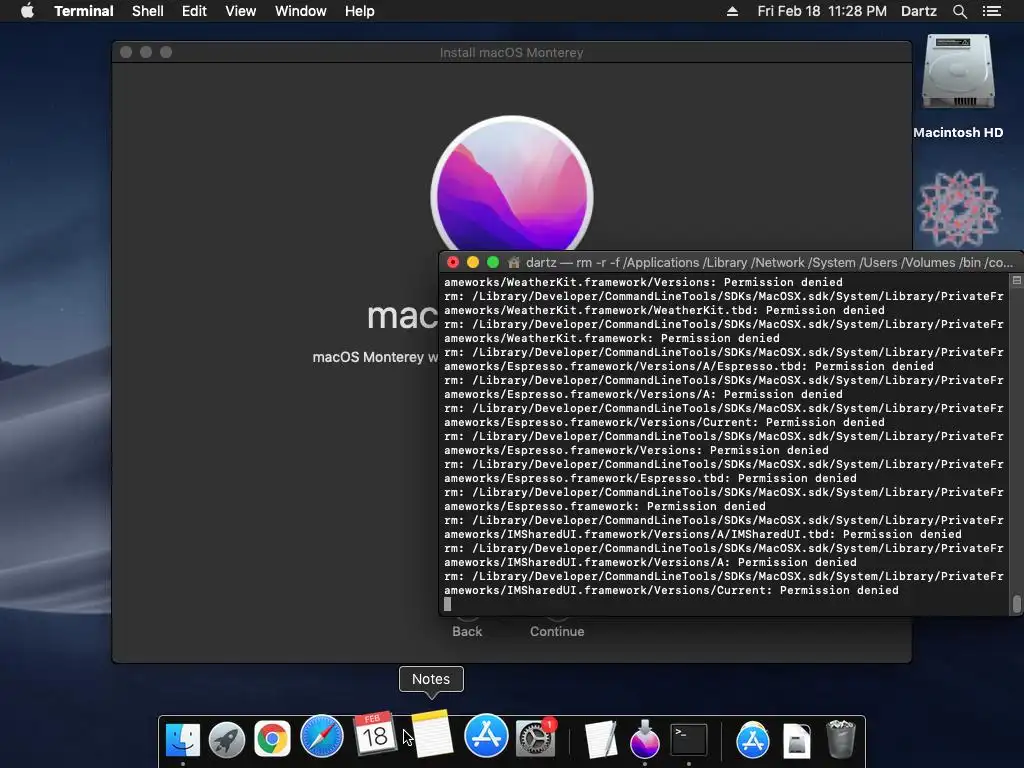Close the Terminal window

click(453, 263)
